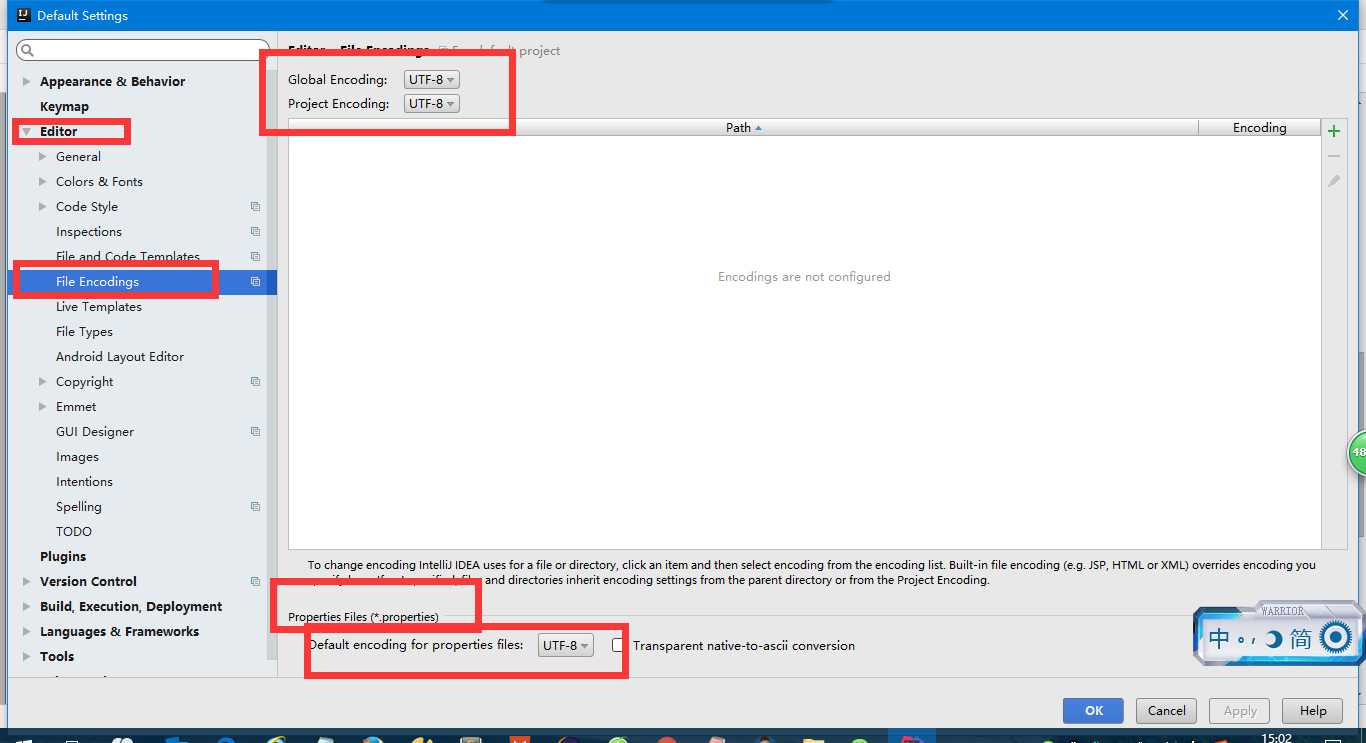Select the TODO settings item
Screen dimensions: 1366x743
(x=74, y=532)
